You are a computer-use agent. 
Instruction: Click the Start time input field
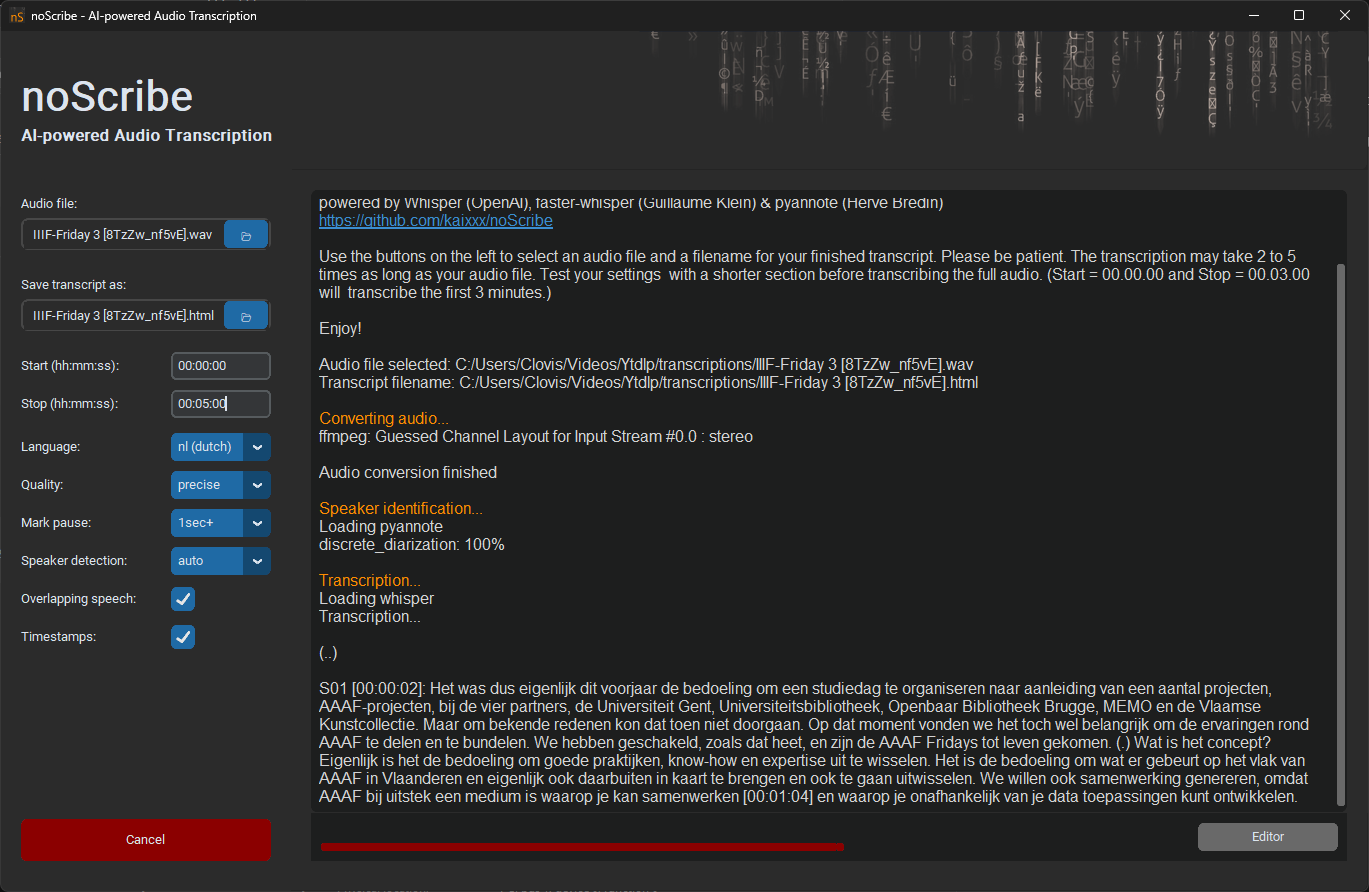click(220, 366)
